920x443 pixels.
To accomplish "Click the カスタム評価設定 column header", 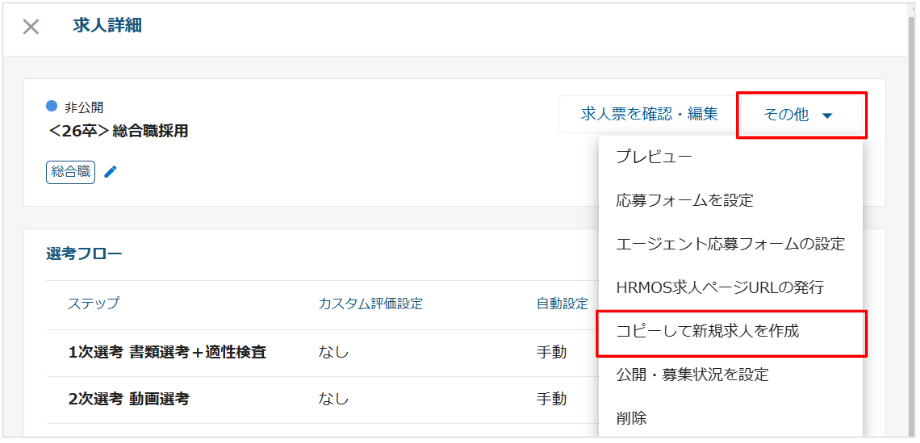I will pos(370,304).
